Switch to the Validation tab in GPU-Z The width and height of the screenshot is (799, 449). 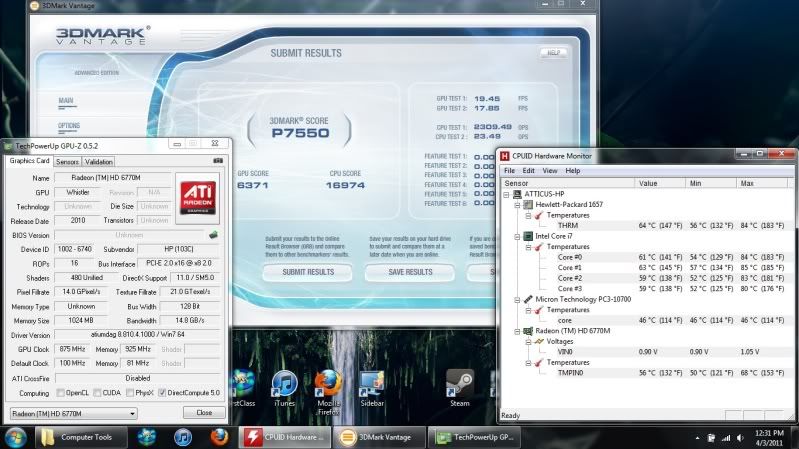pos(98,162)
